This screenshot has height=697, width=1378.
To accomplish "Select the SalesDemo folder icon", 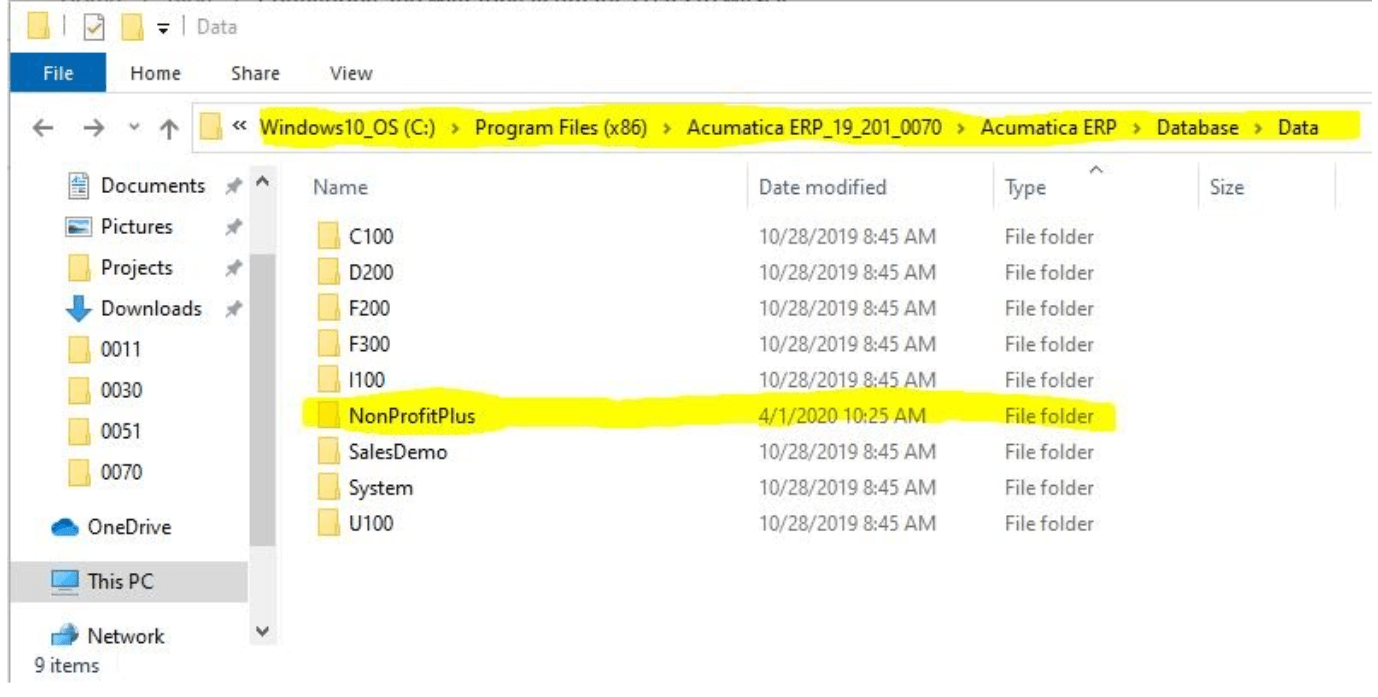I will point(329,452).
